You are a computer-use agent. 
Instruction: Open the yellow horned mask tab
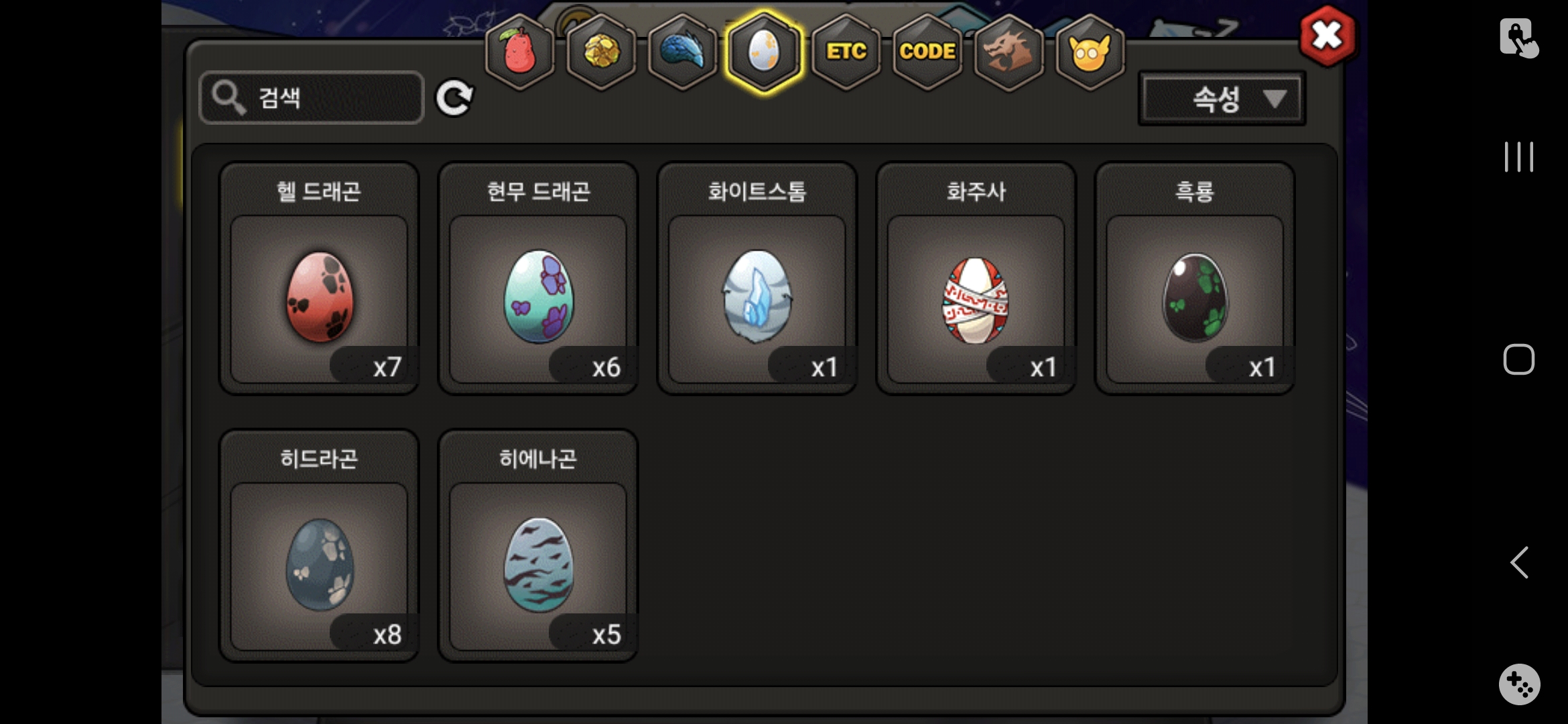[x=1090, y=51]
